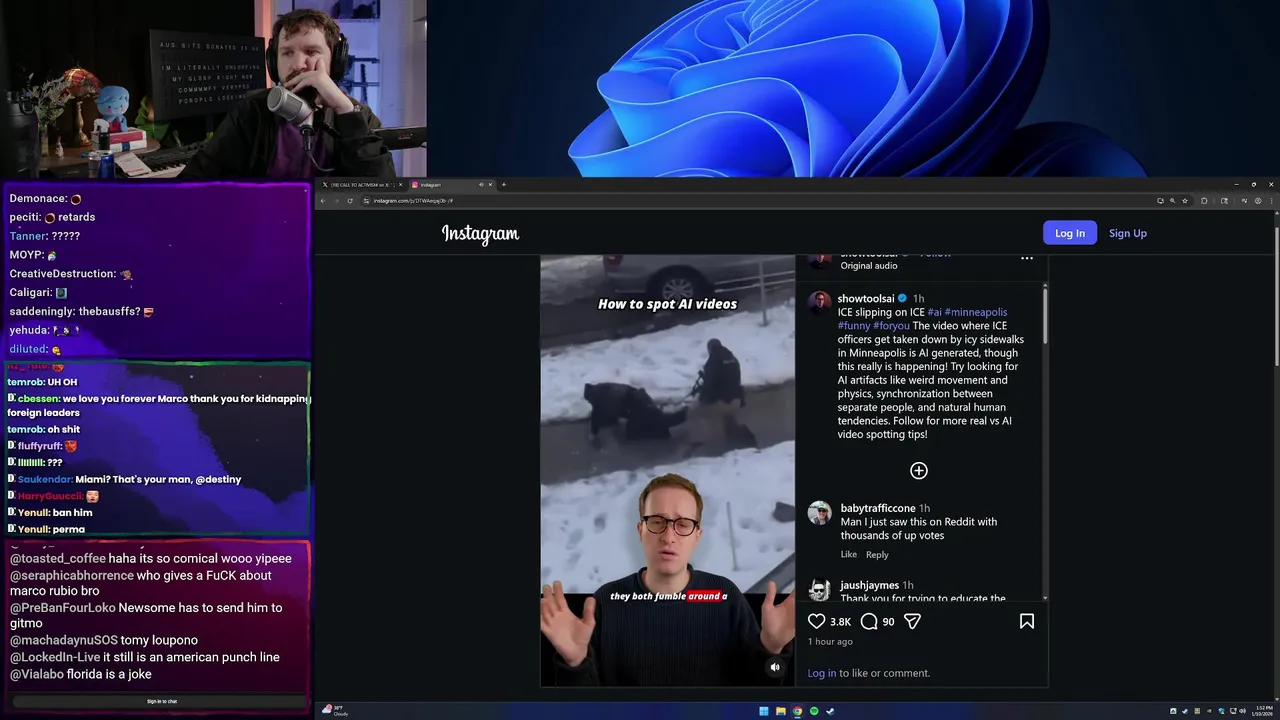Open babytrafficcone's avatar

coord(819,513)
